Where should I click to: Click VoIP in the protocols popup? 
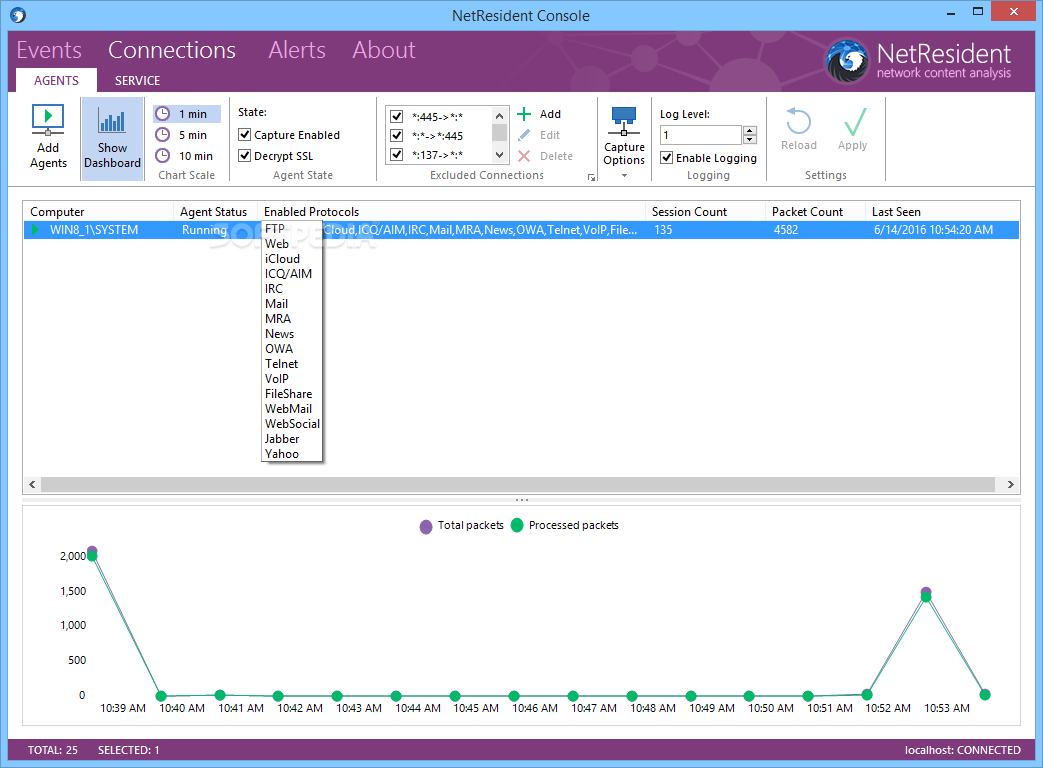[x=277, y=379]
